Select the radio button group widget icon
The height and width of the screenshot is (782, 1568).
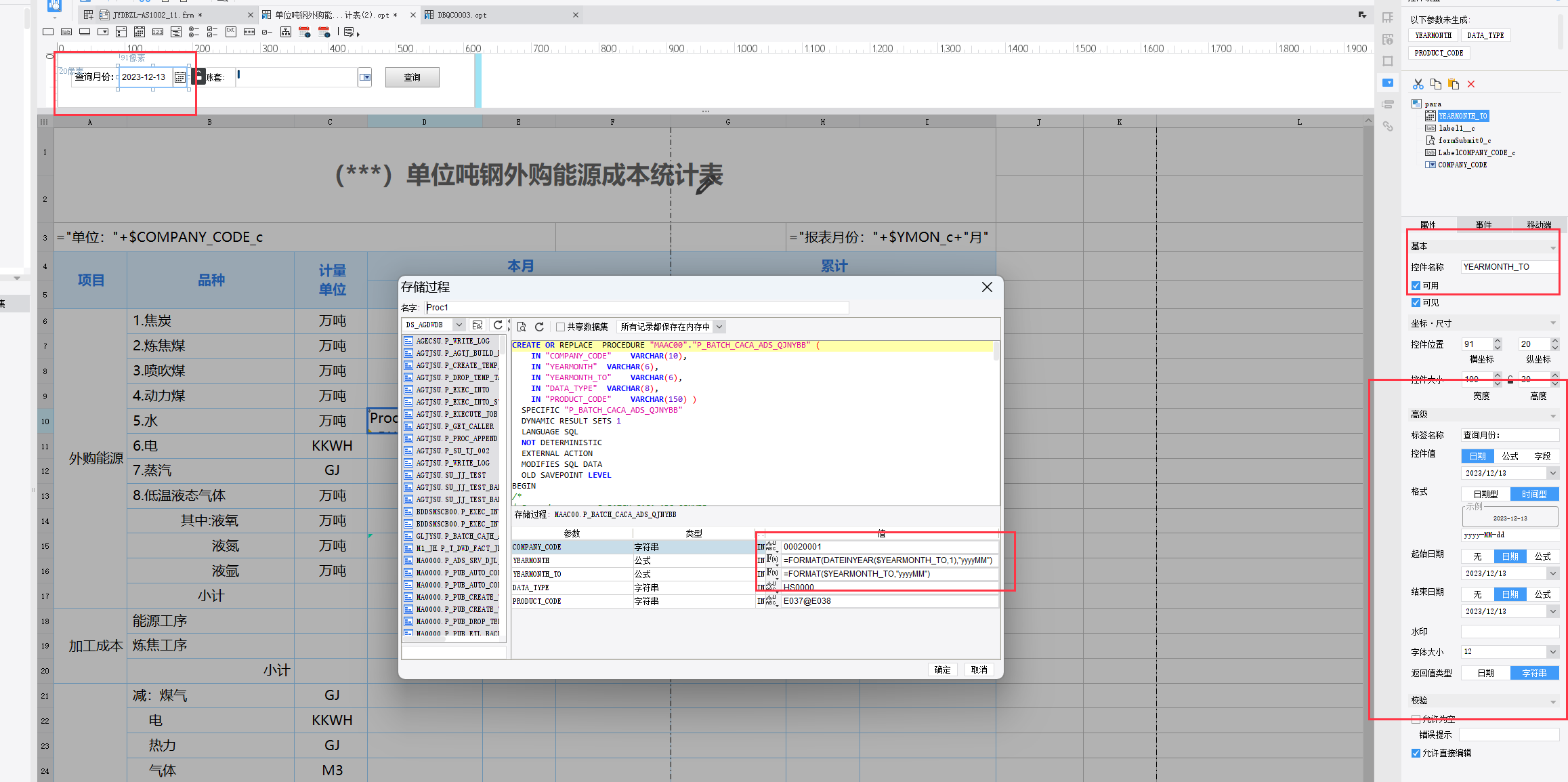194,32
